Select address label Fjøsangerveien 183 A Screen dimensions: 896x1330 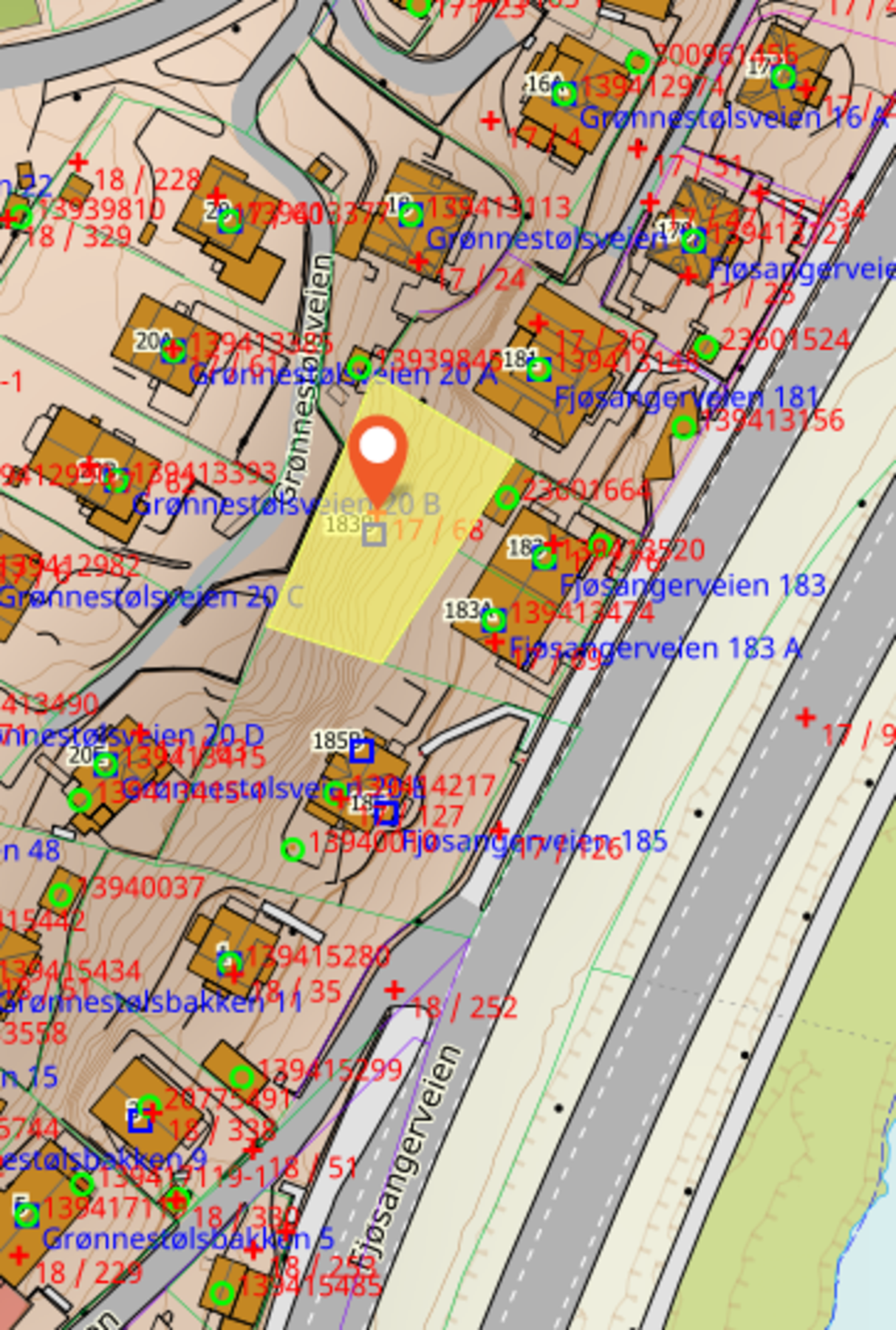(656, 648)
